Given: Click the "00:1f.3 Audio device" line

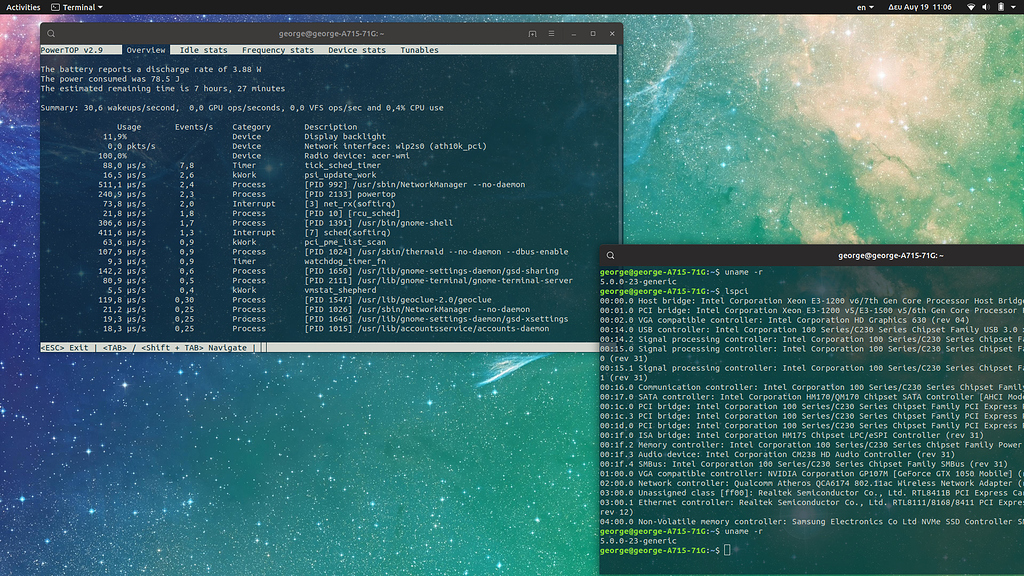Looking at the screenshot, I should point(777,455).
